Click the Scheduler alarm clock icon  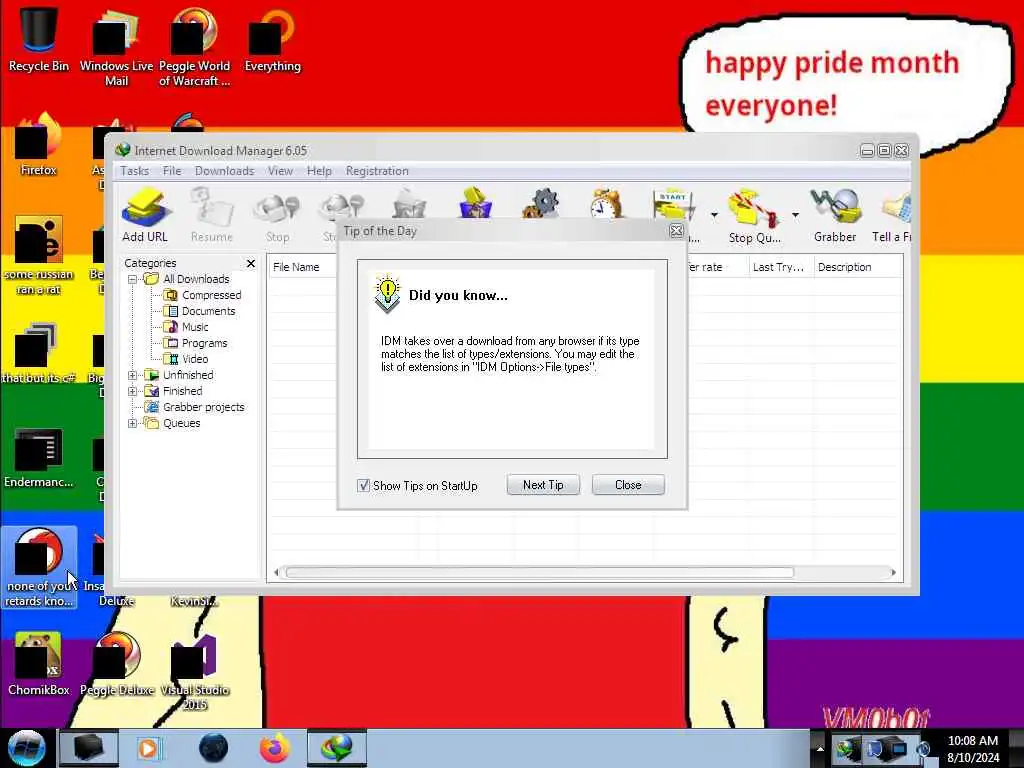(605, 203)
